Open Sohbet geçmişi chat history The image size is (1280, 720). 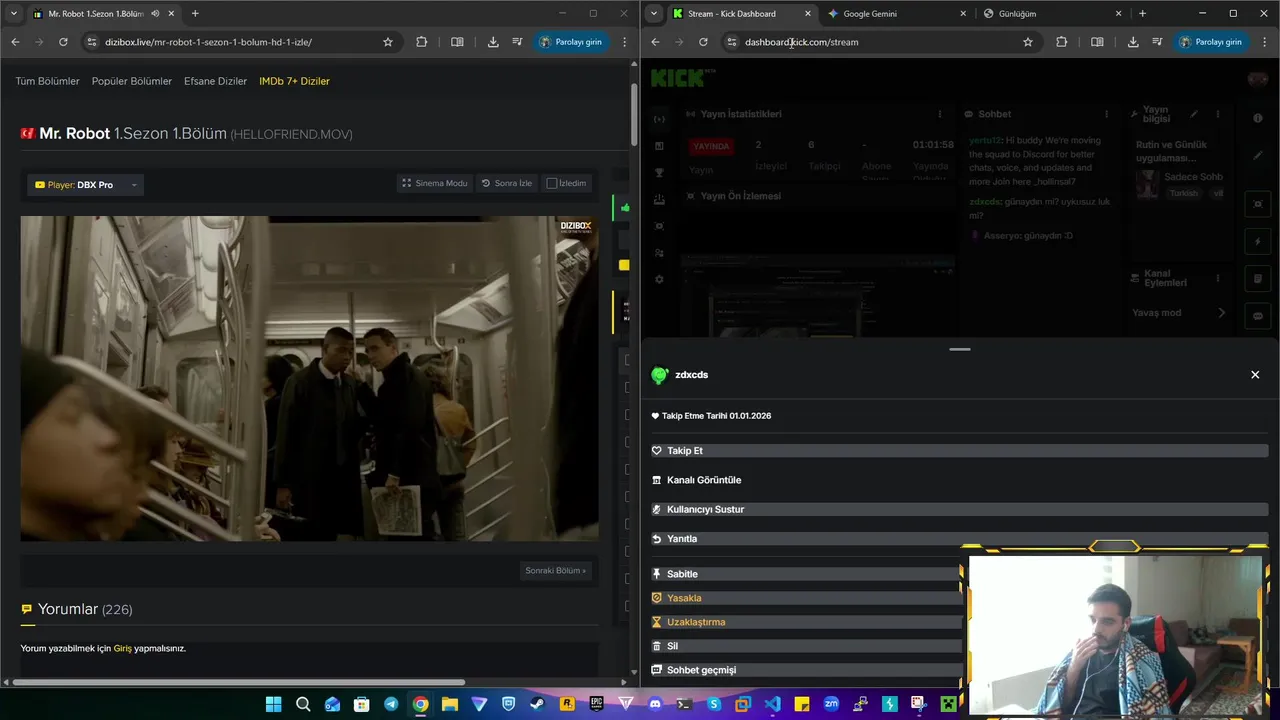tap(805, 670)
